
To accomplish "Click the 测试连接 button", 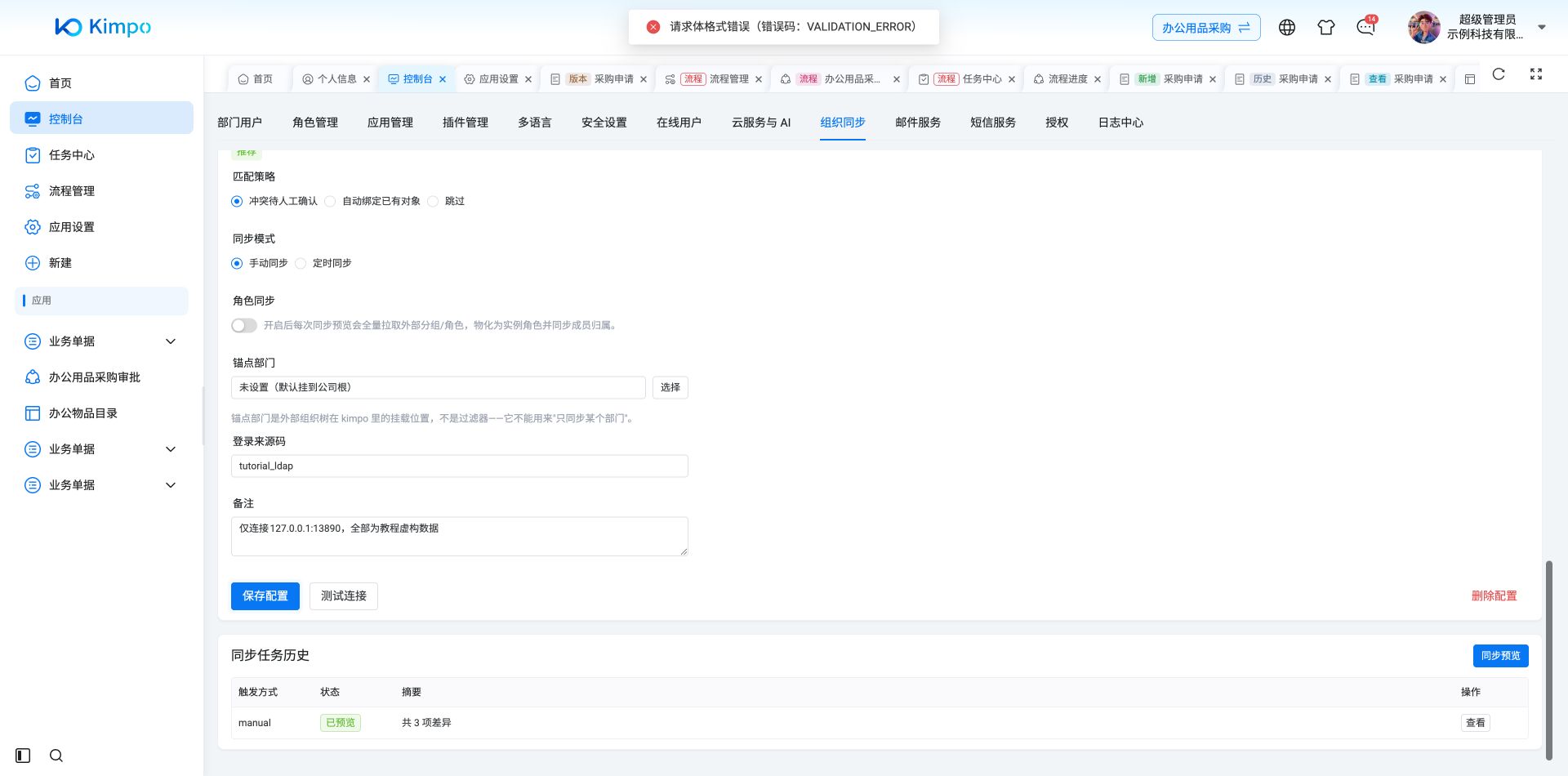I will [344, 596].
